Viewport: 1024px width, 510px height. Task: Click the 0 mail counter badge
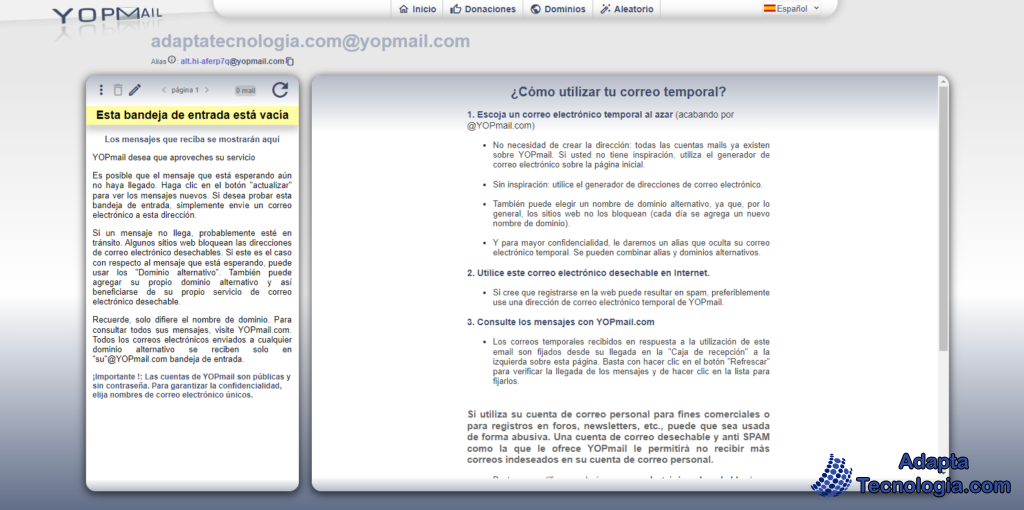pos(245,91)
